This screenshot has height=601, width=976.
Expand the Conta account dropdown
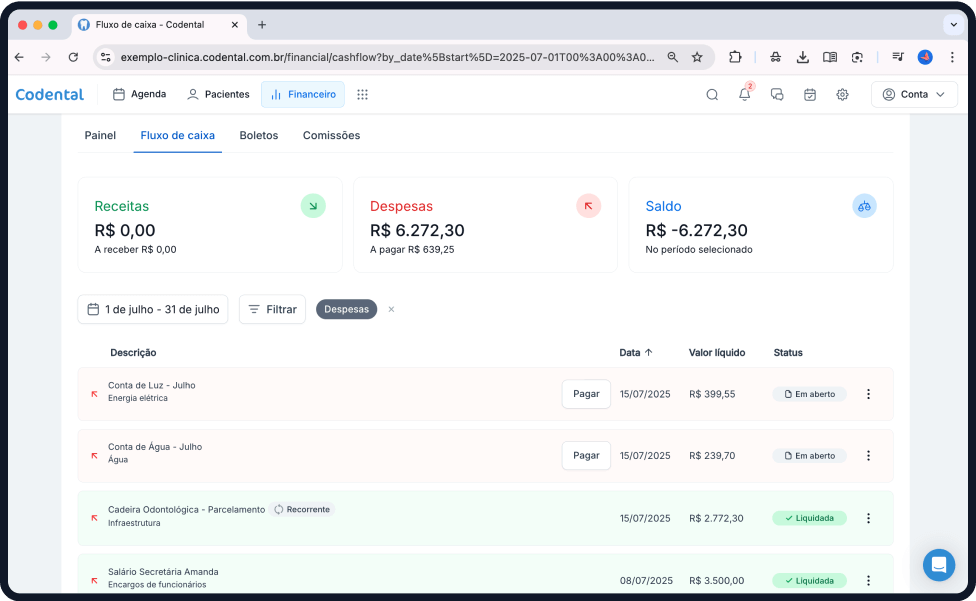coord(914,94)
